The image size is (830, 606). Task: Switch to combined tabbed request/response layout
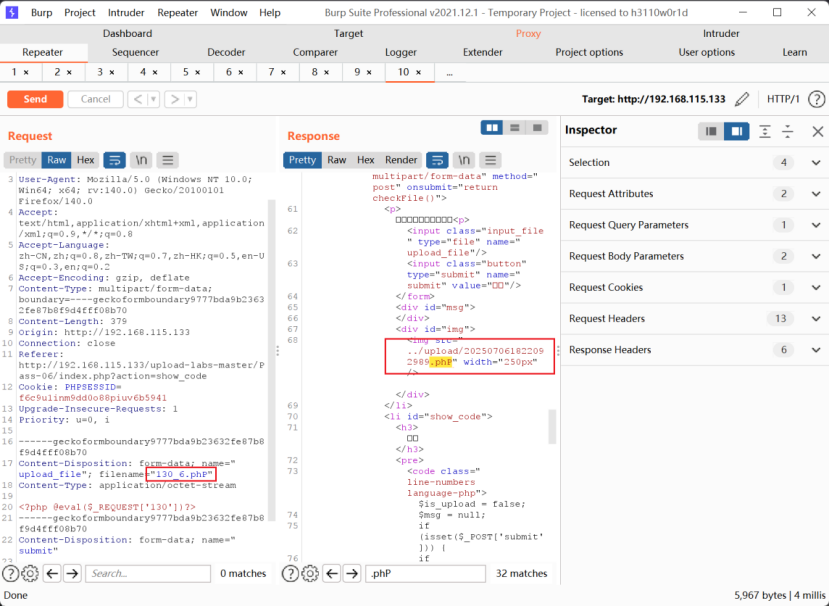pyautogui.click(x=537, y=128)
